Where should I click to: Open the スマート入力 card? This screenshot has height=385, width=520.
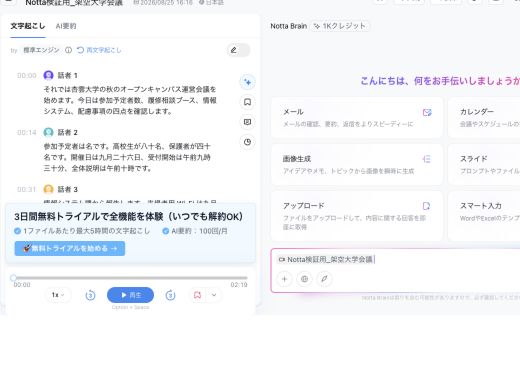click(484, 216)
